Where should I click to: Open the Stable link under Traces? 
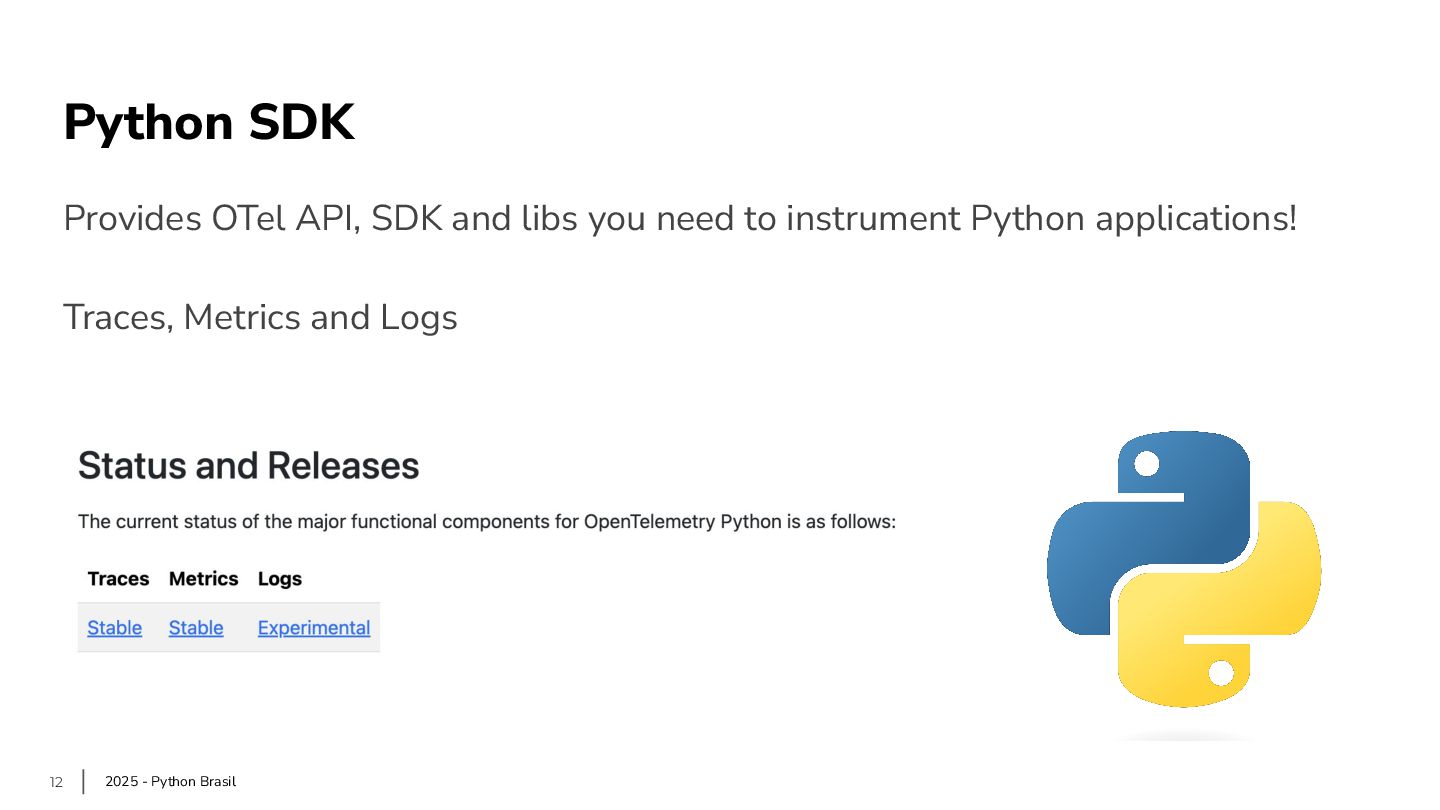point(114,628)
